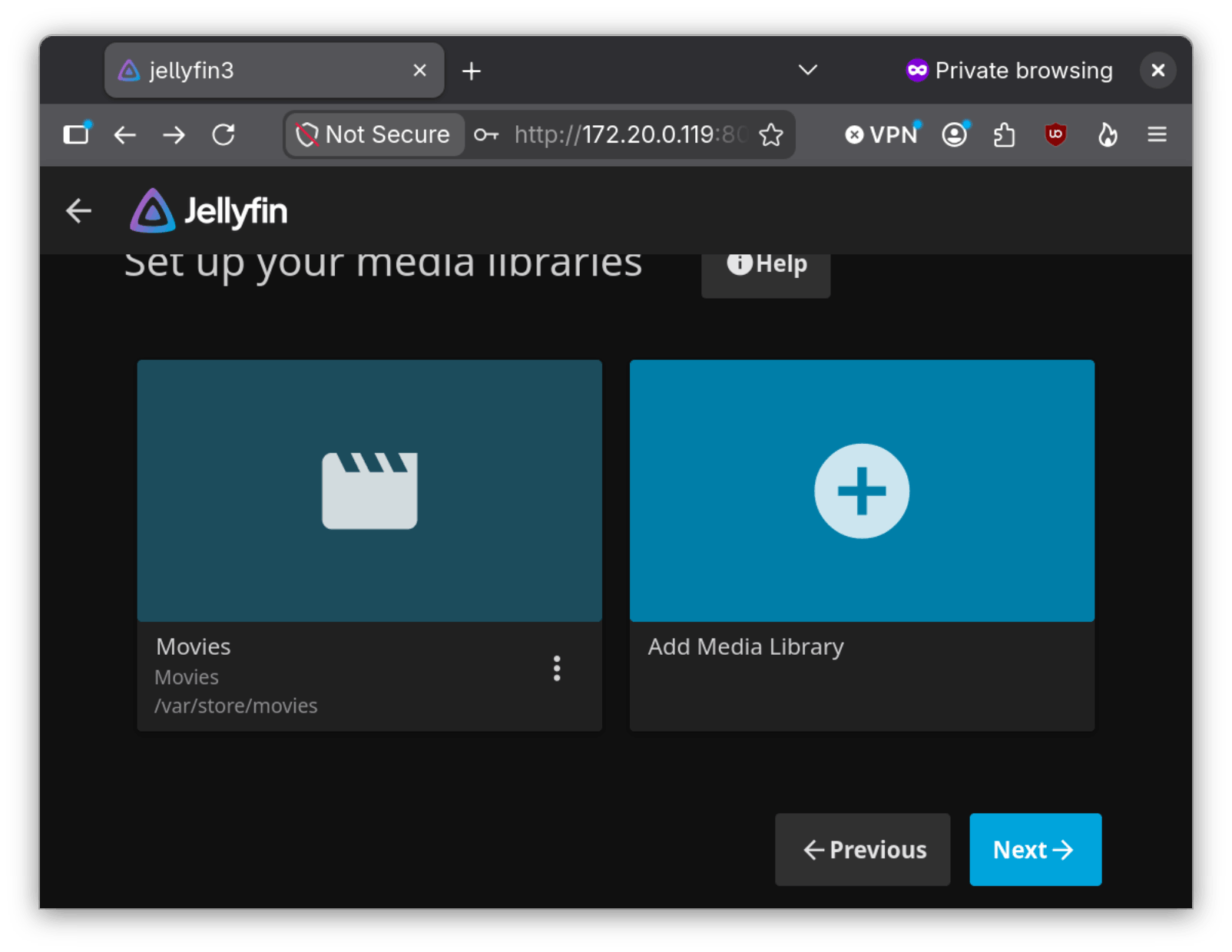Screen dimensions: 1232x952
Task: Click the Jellyfin logo in header
Action: click(209, 210)
